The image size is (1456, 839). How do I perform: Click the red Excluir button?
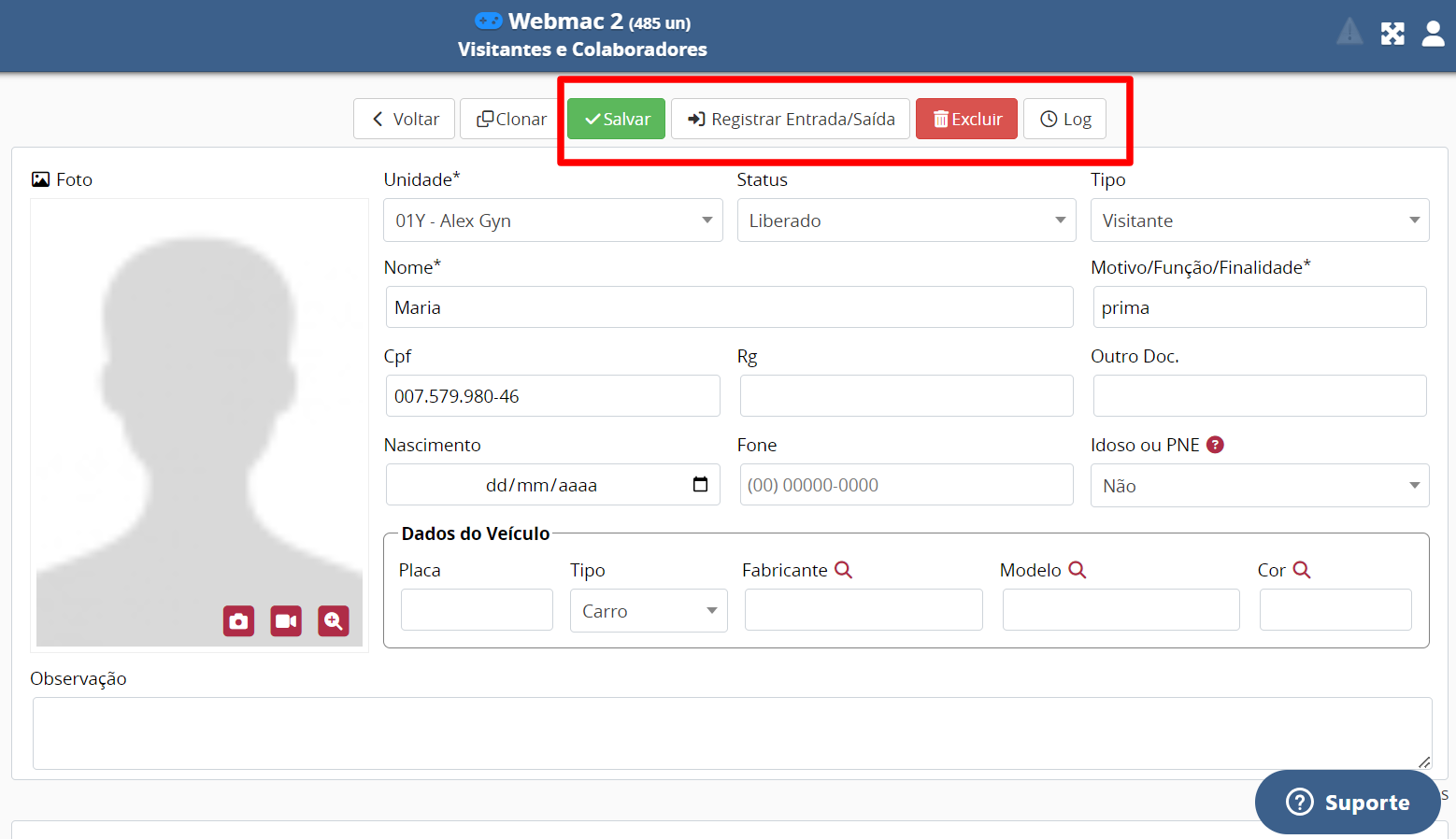click(x=966, y=119)
